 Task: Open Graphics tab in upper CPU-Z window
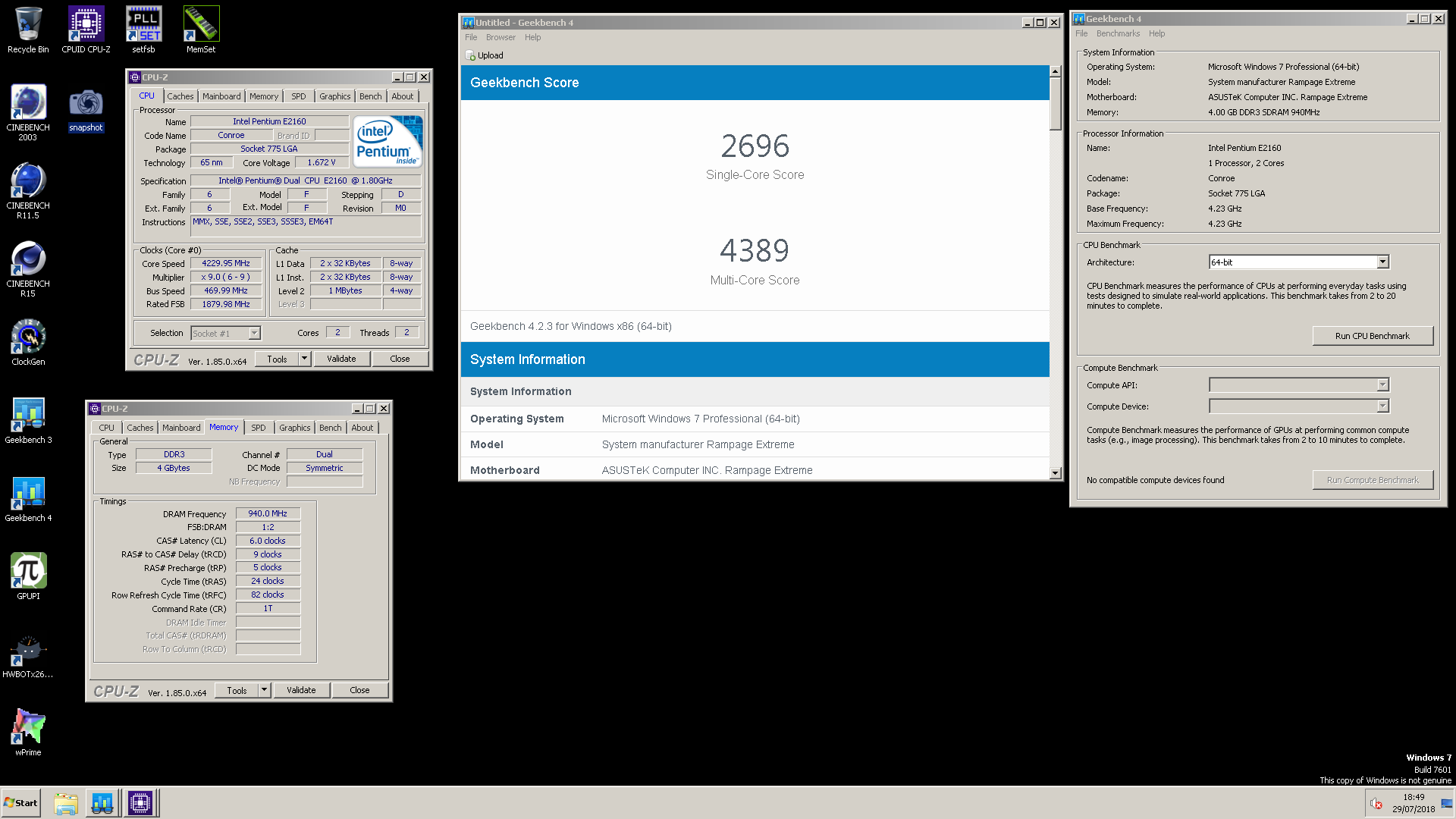click(x=335, y=96)
